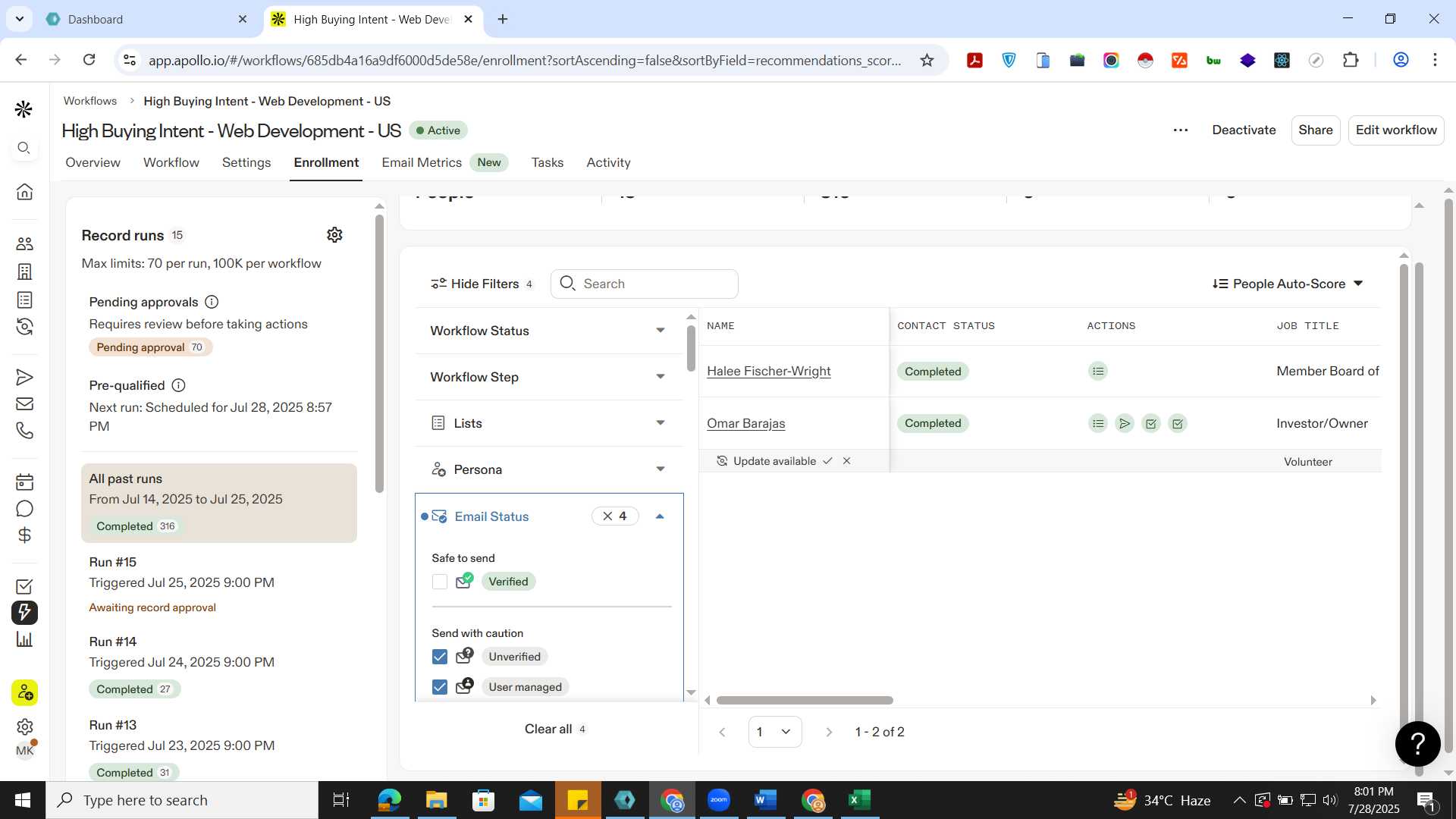Screen dimensions: 1456x819
Task: Open Workflows lightning icon in sidebar
Action: 24,612
